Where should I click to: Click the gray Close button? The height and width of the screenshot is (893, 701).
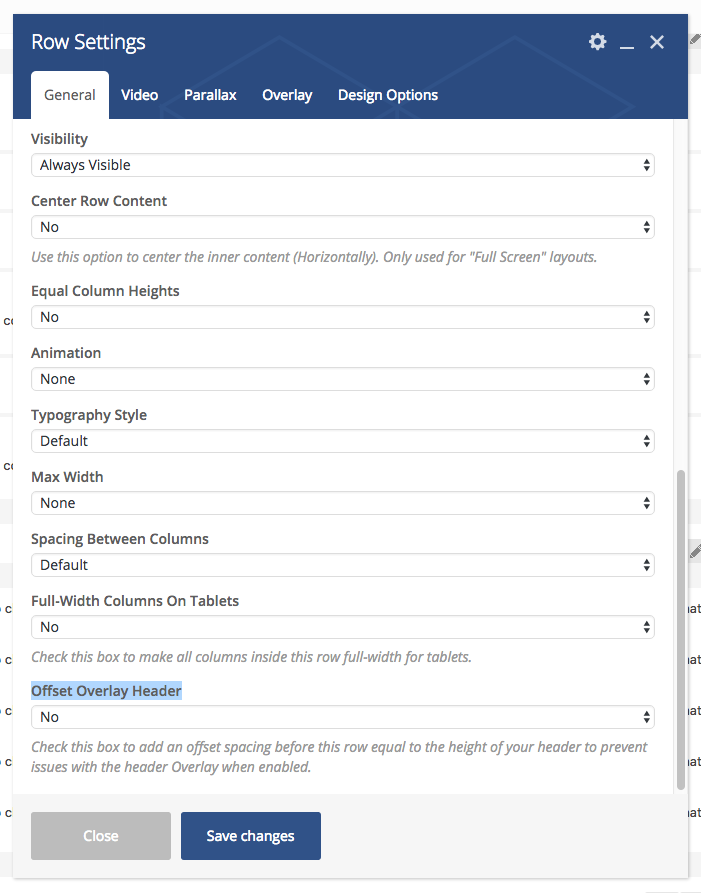[101, 836]
